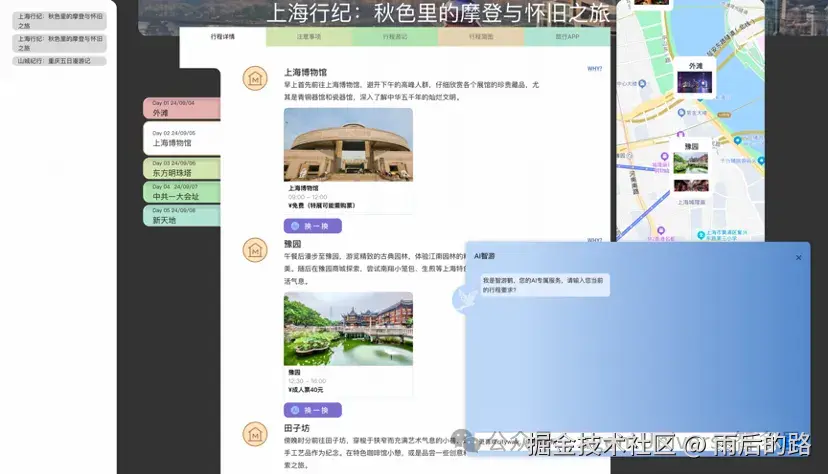Viewport: 828px width, 474px height.
Task: Select the Day 02 上海博物馆 card
Action: coord(182,138)
